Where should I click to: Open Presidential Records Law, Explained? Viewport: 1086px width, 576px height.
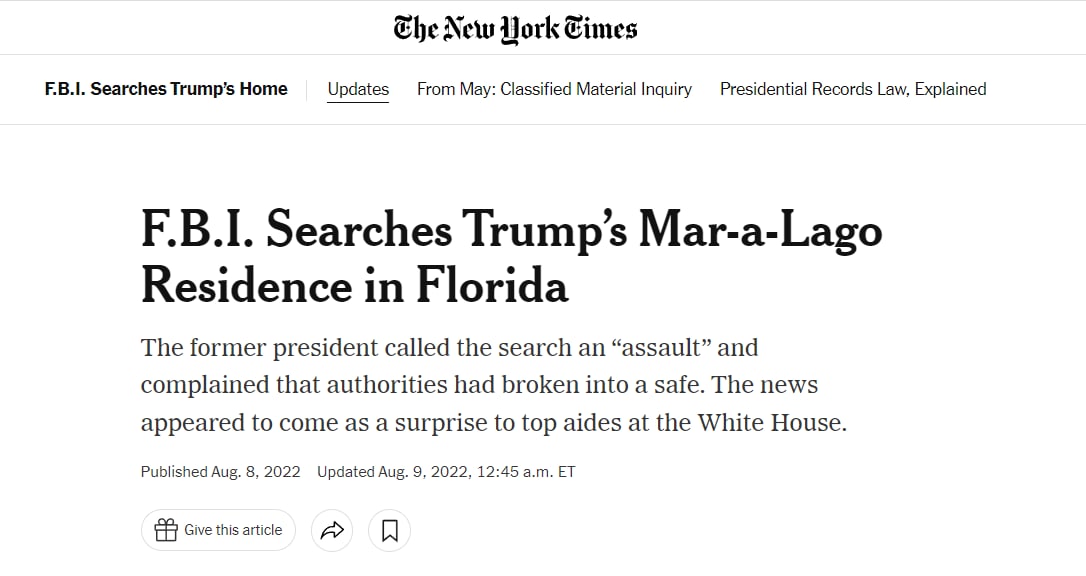(853, 89)
